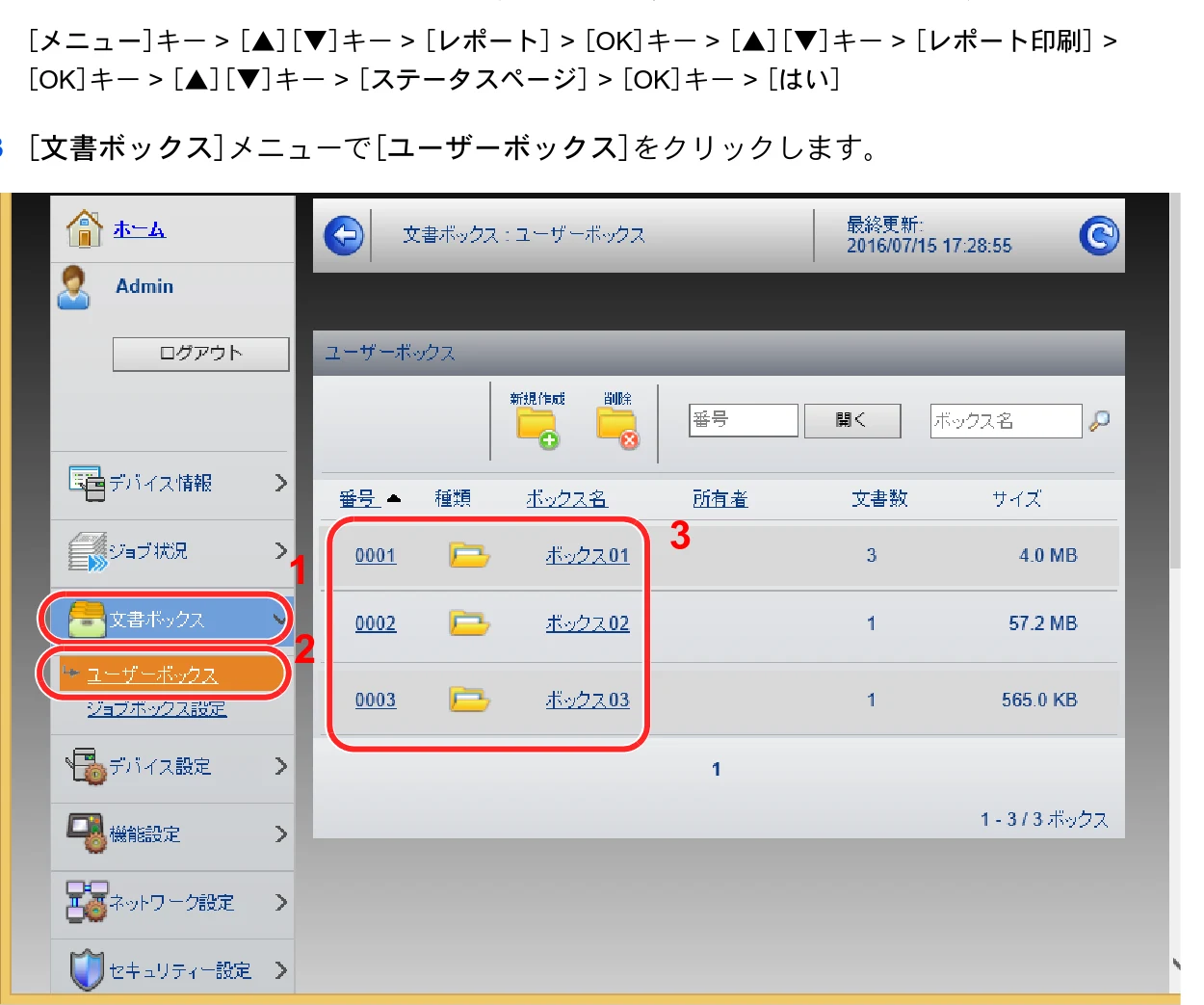Click the 57.2 MB size cell
The image size is (1204, 1005).
coord(1043,623)
